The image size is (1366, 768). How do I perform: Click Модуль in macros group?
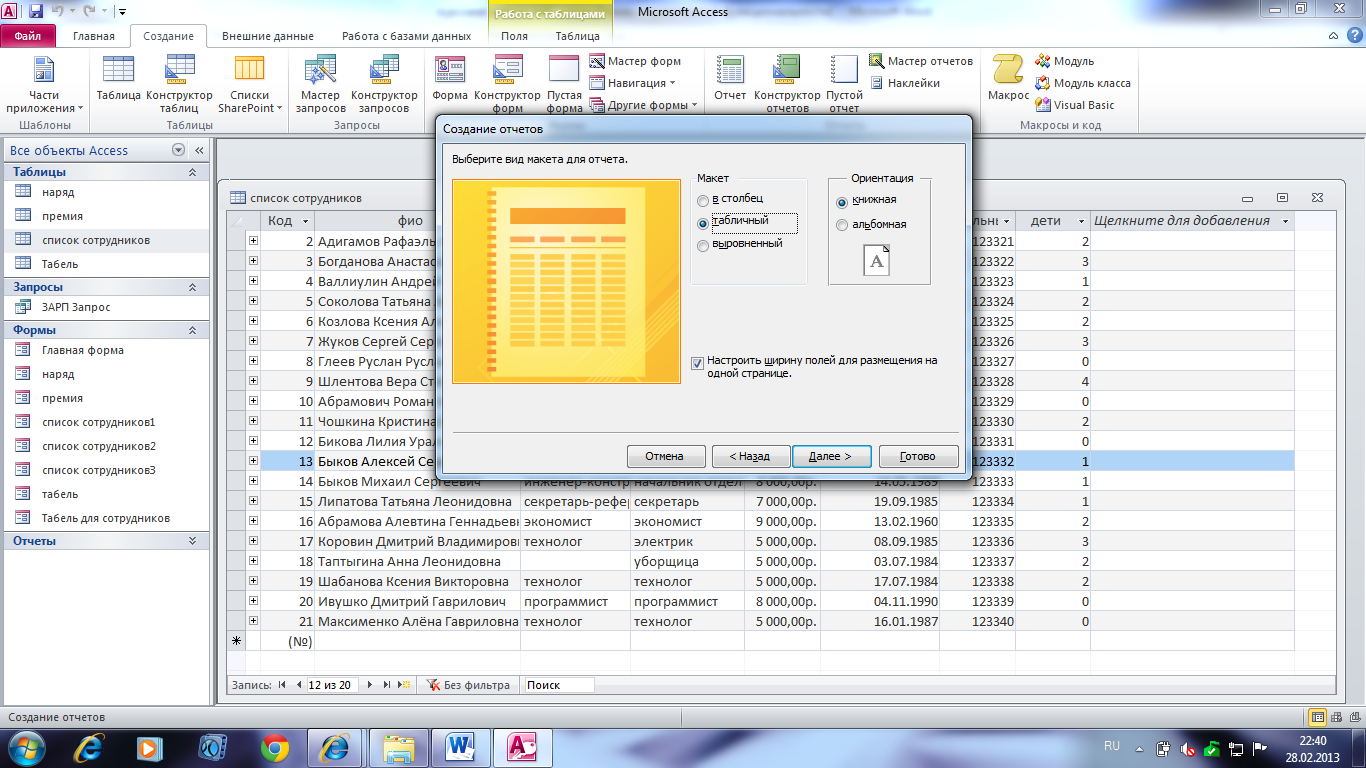point(1065,61)
